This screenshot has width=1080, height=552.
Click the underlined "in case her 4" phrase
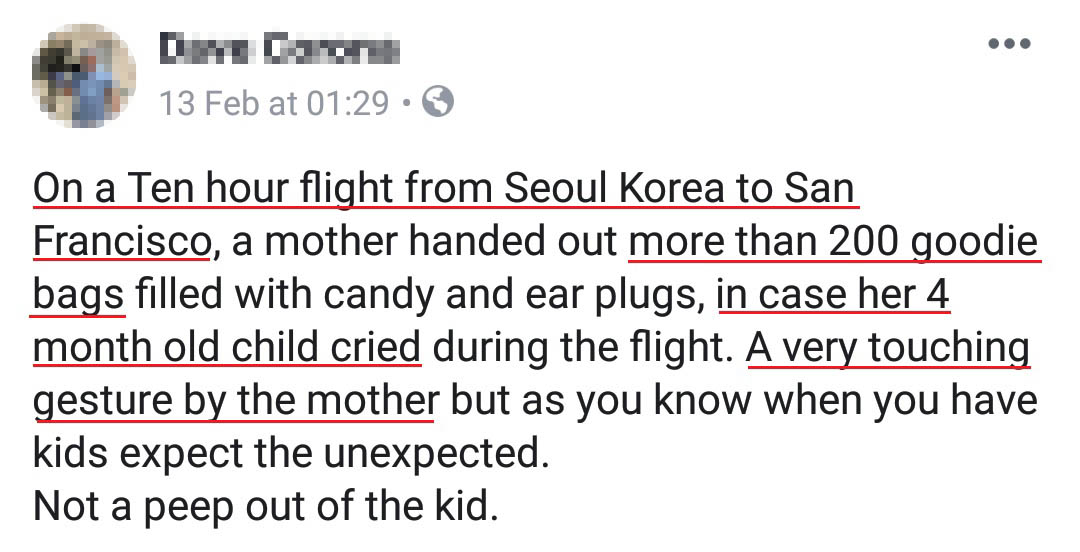click(x=832, y=294)
